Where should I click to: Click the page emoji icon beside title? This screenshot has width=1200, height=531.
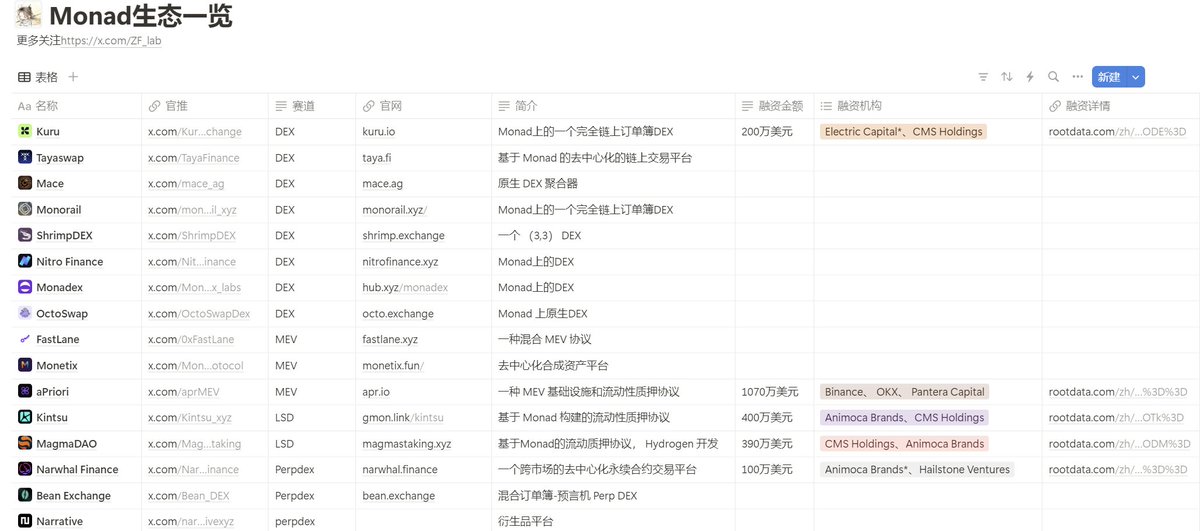(29, 15)
